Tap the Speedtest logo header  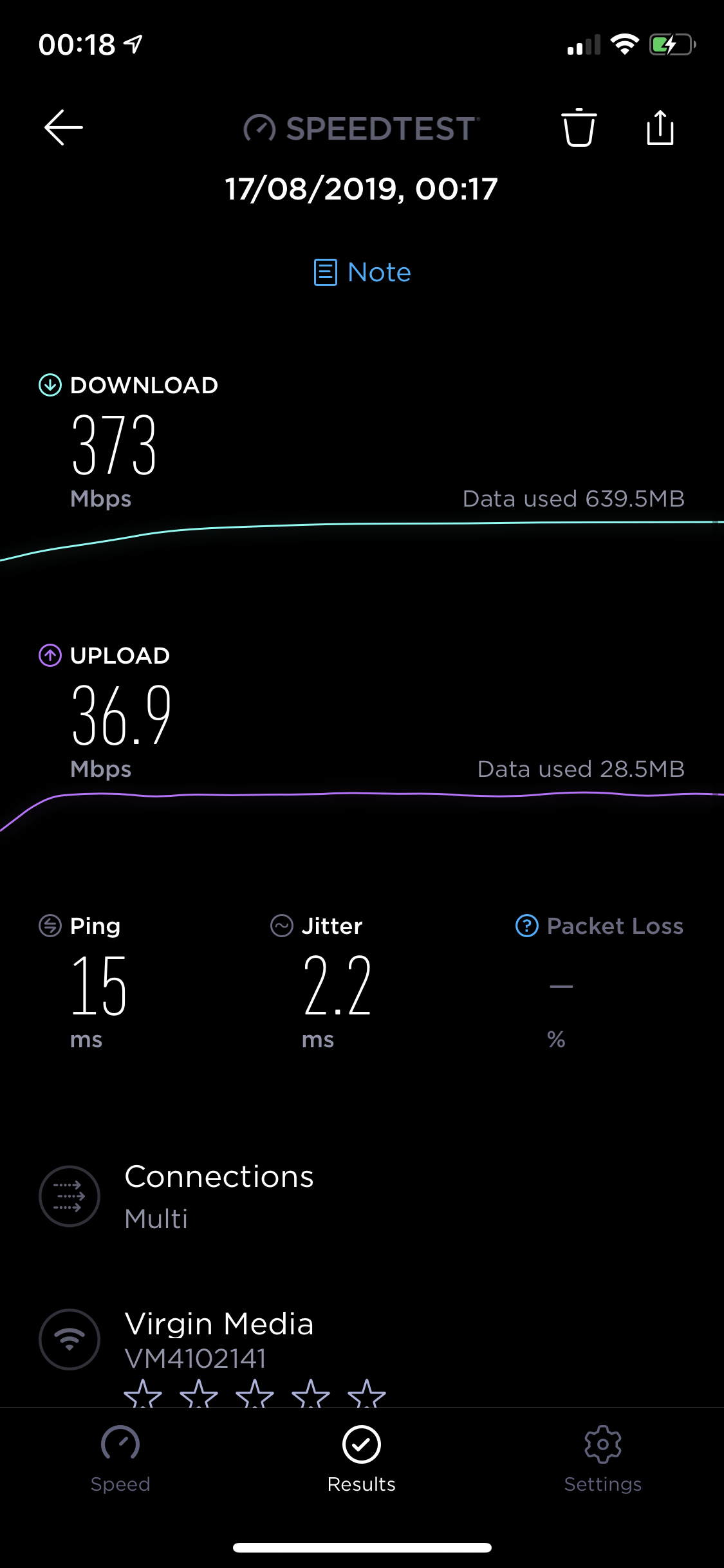(x=362, y=128)
